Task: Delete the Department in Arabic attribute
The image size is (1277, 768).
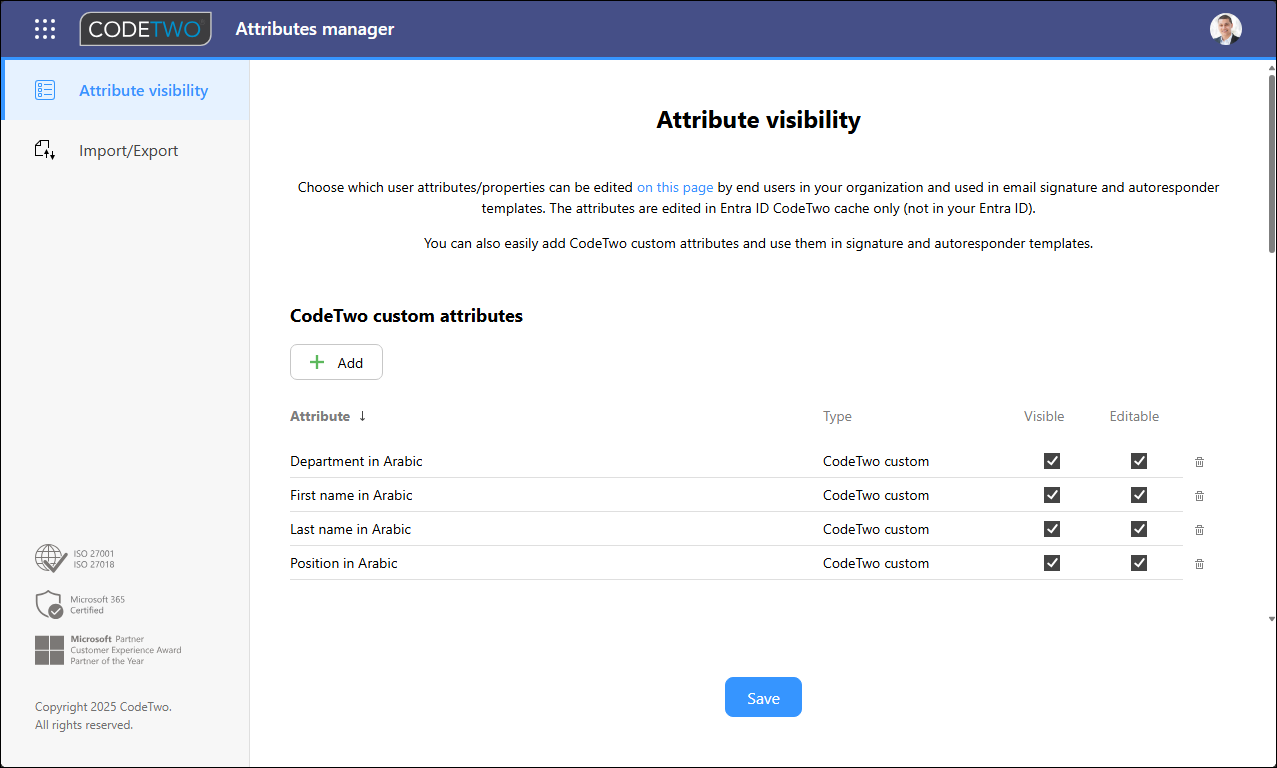Action: [x=1200, y=462]
